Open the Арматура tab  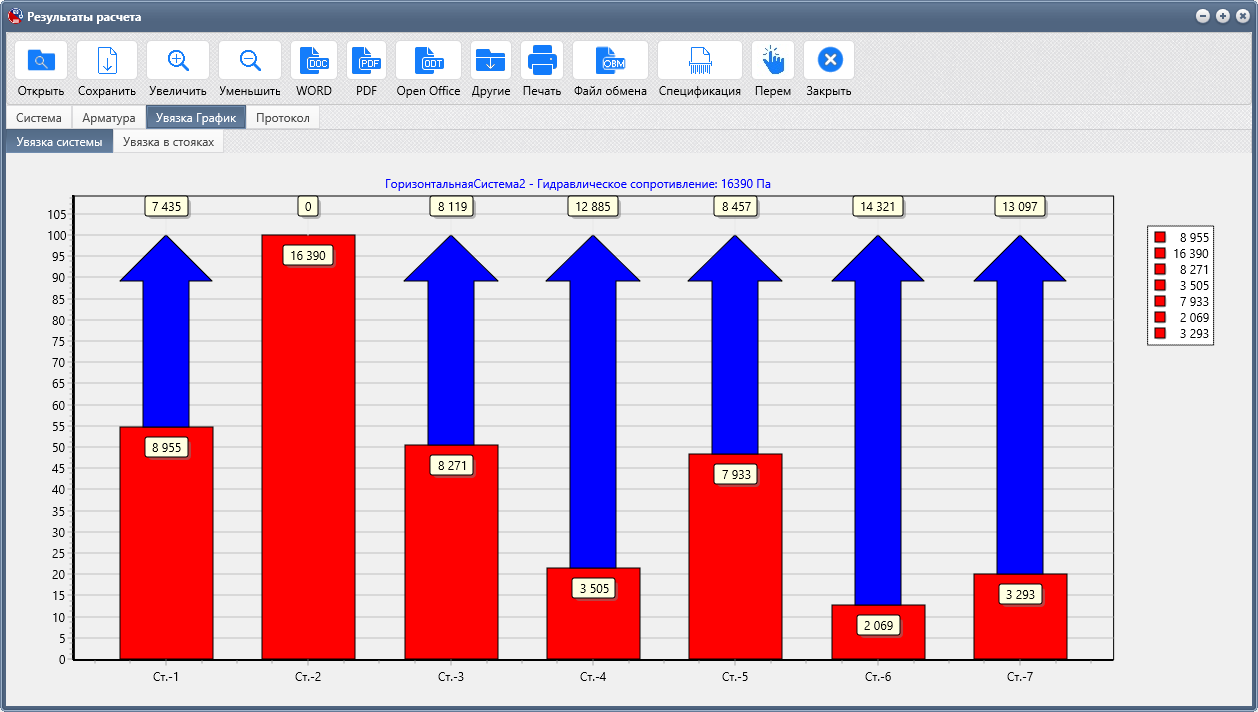[109, 118]
